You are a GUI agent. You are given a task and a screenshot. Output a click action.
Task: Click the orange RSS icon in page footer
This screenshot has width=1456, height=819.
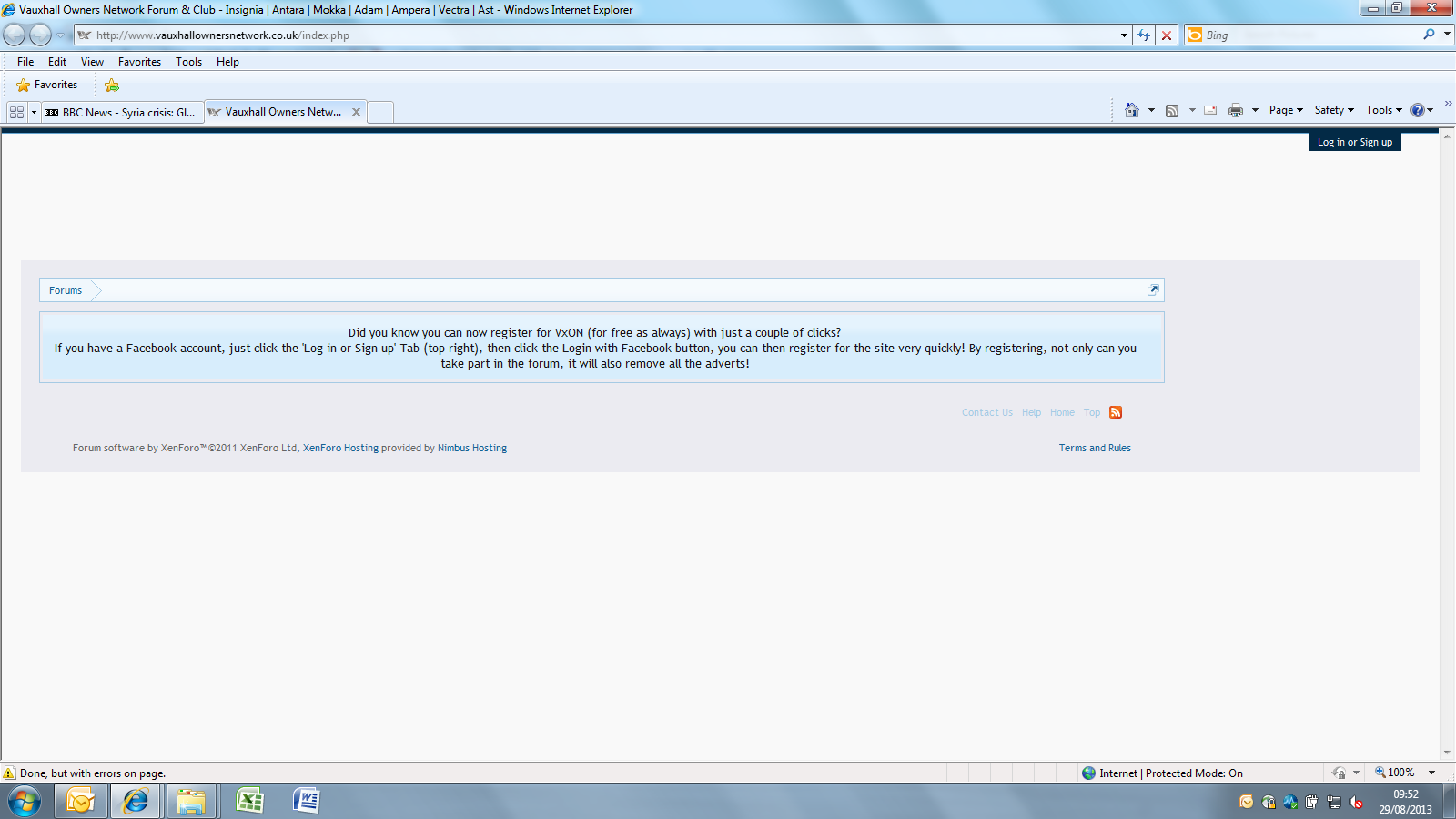[x=1116, y=412]
